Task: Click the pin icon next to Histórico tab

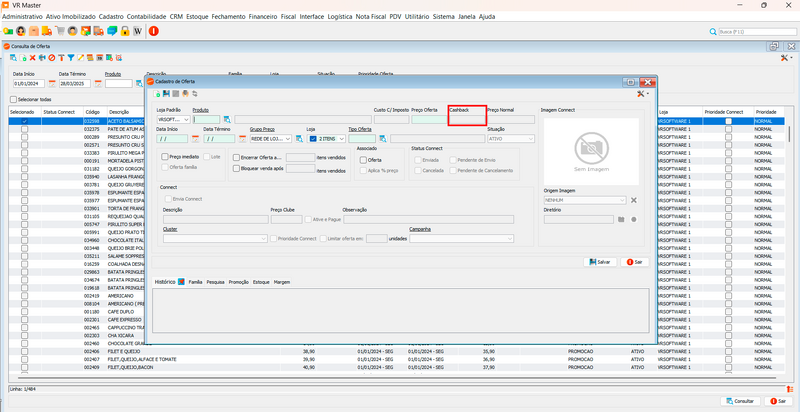Action: tap(181, 281)
